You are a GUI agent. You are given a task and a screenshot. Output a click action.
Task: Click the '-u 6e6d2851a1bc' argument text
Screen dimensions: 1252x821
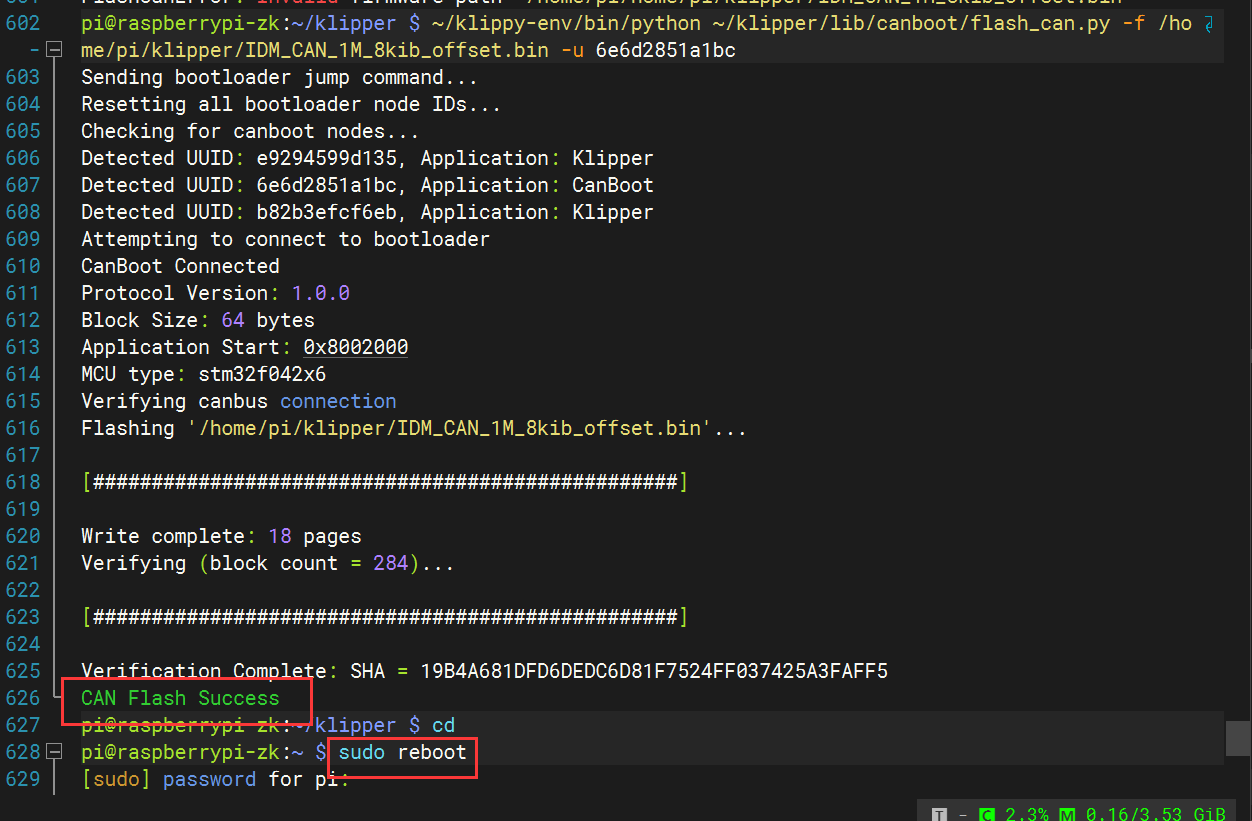coord(648,50)
